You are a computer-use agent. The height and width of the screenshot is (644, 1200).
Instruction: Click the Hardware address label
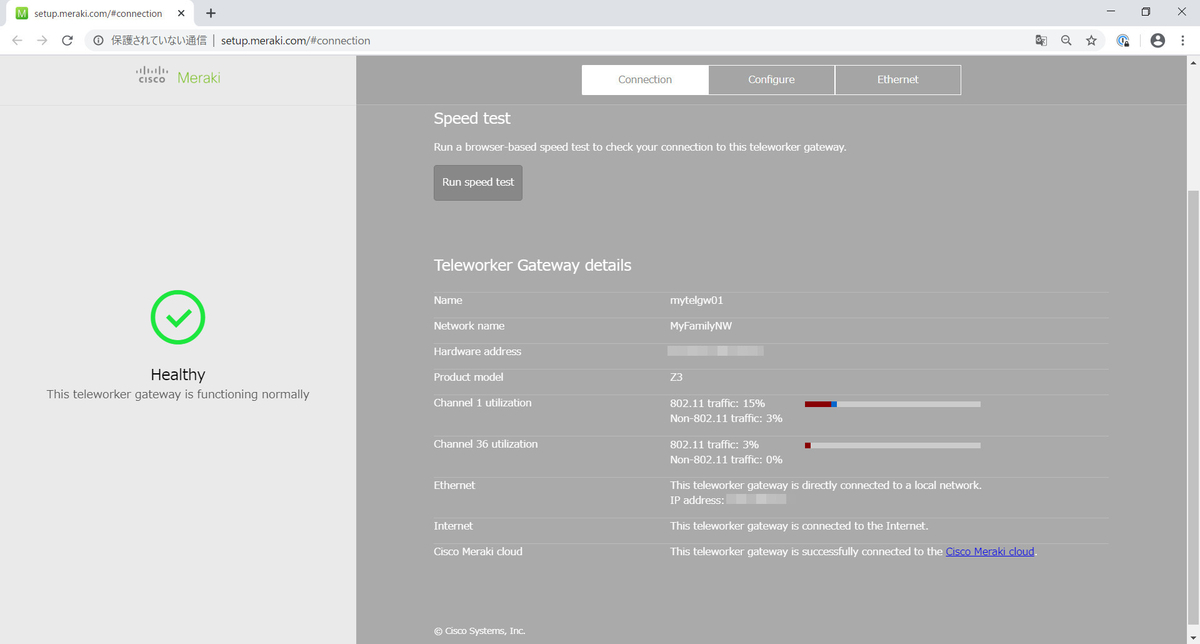point(477,352)
